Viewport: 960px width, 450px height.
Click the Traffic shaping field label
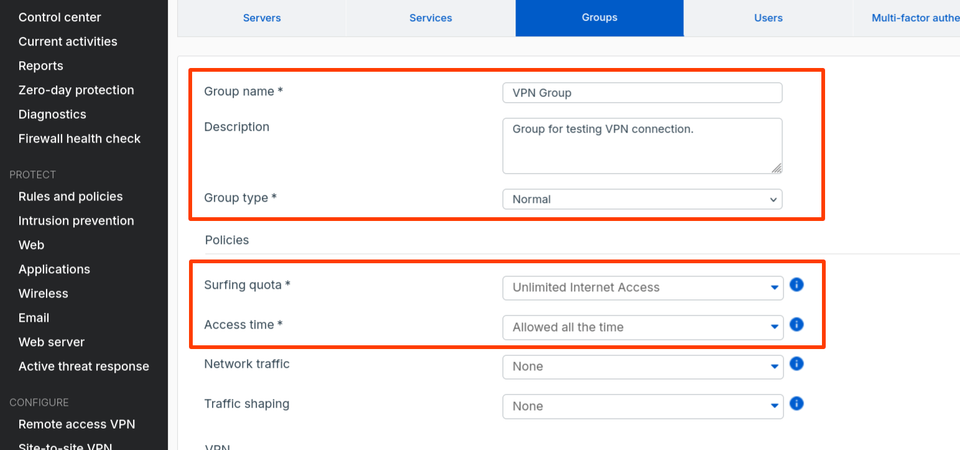(247, 403)
